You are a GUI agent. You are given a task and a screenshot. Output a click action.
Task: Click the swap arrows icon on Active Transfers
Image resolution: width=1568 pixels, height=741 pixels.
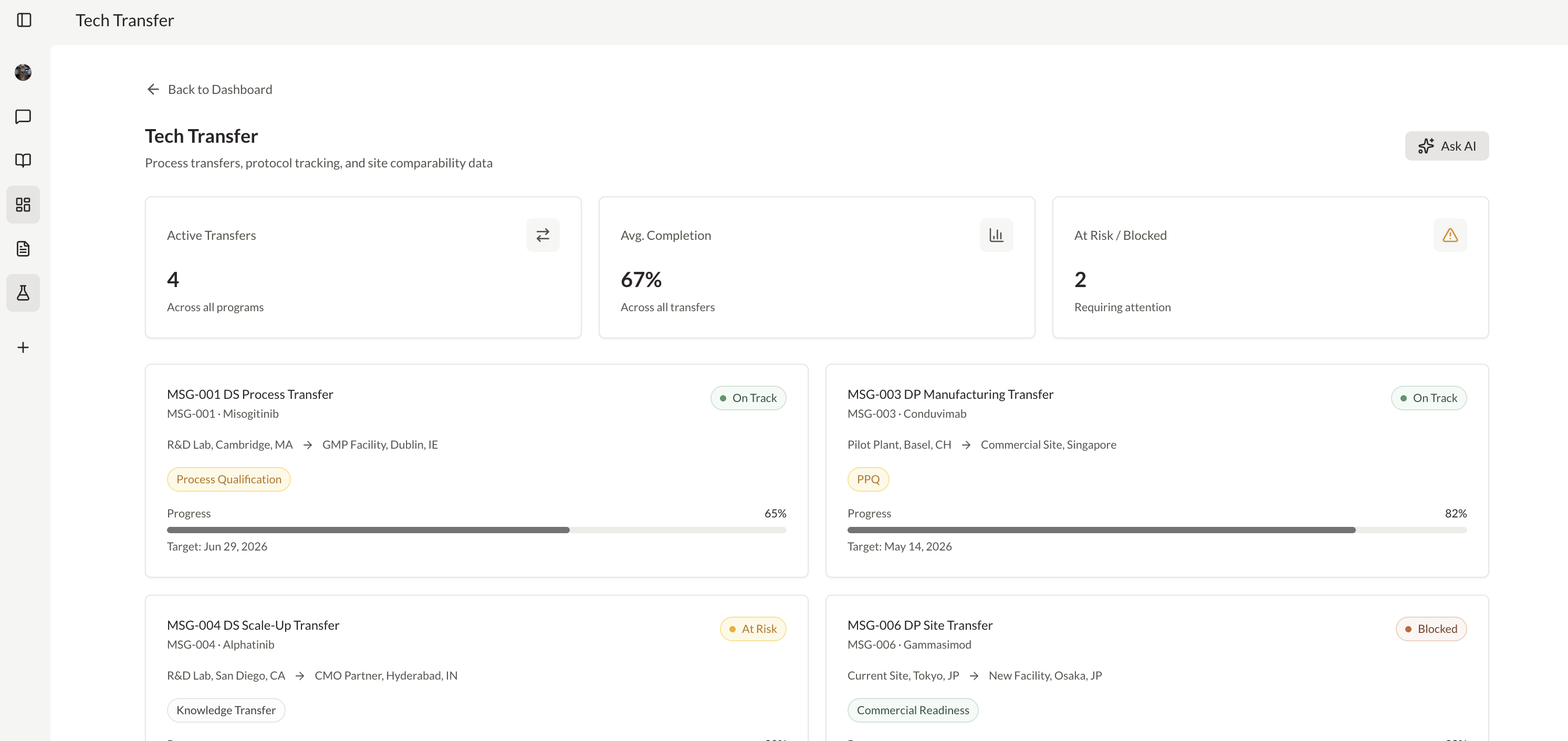tap(542, 235)
